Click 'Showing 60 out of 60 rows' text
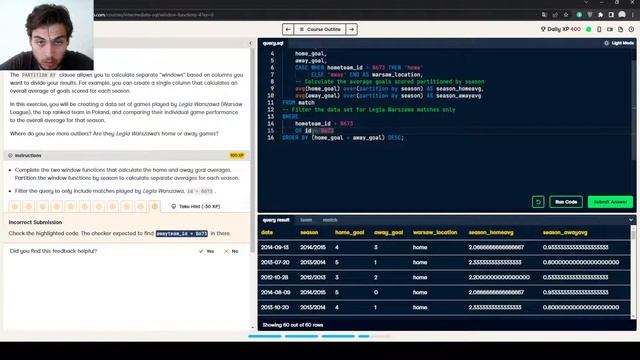The width and height of the screenshot is (640, 360). 293,325
